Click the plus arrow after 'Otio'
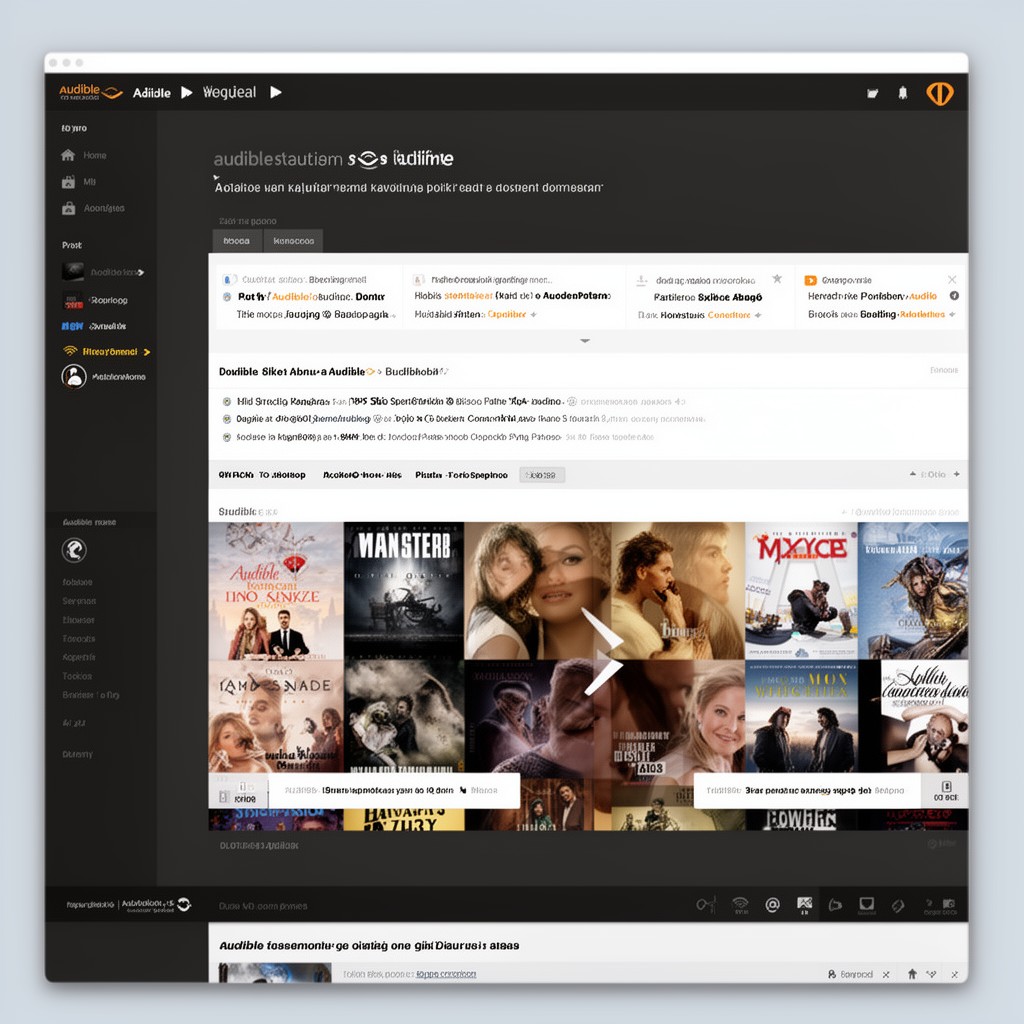Viewport: 1024px width, 1024px height. click(x=957, y=474)
